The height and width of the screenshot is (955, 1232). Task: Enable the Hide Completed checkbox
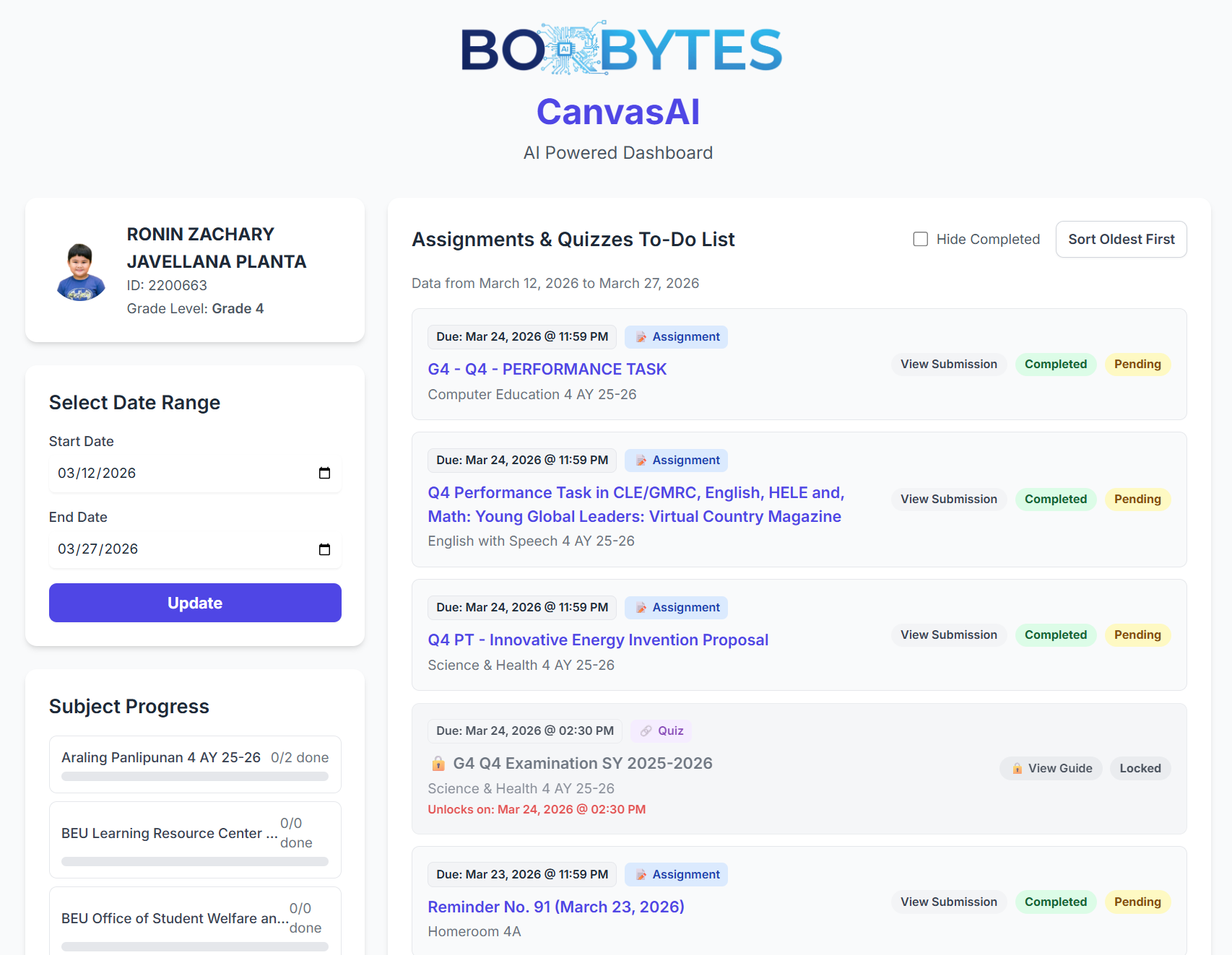920,238
